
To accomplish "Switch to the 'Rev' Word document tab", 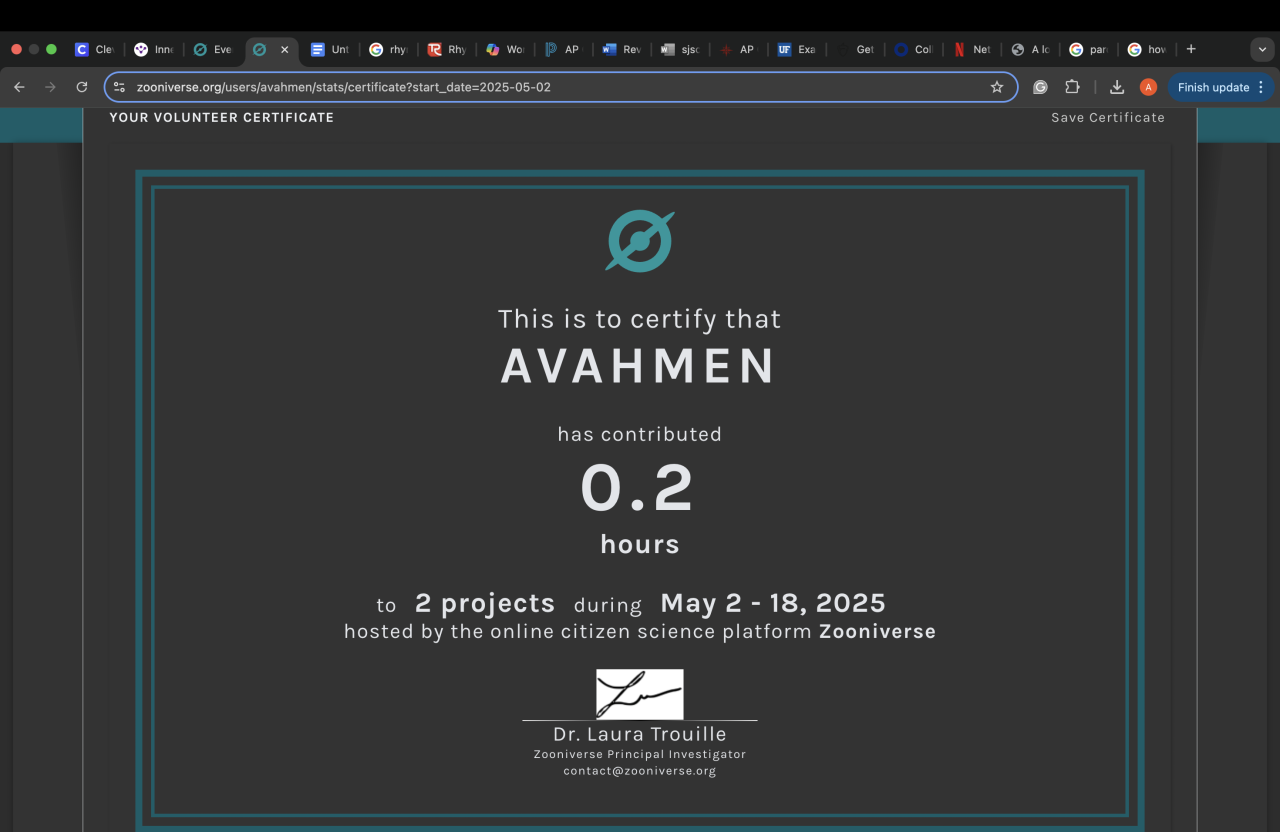I will pyautogui.click(x=621, y=49).
